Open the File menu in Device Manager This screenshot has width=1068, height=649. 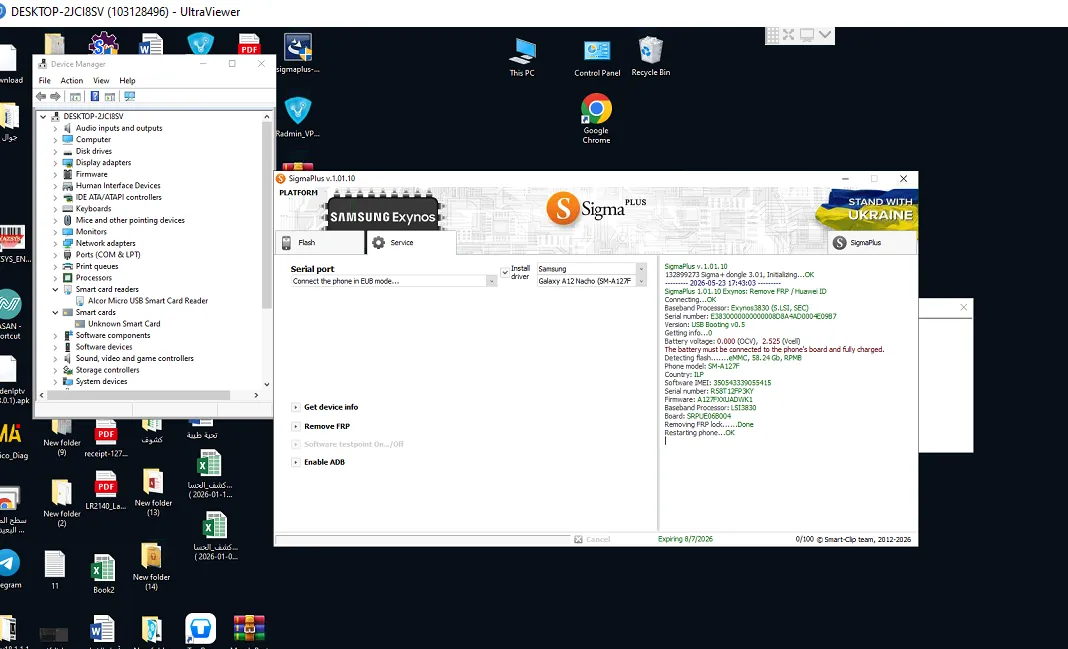44,80
